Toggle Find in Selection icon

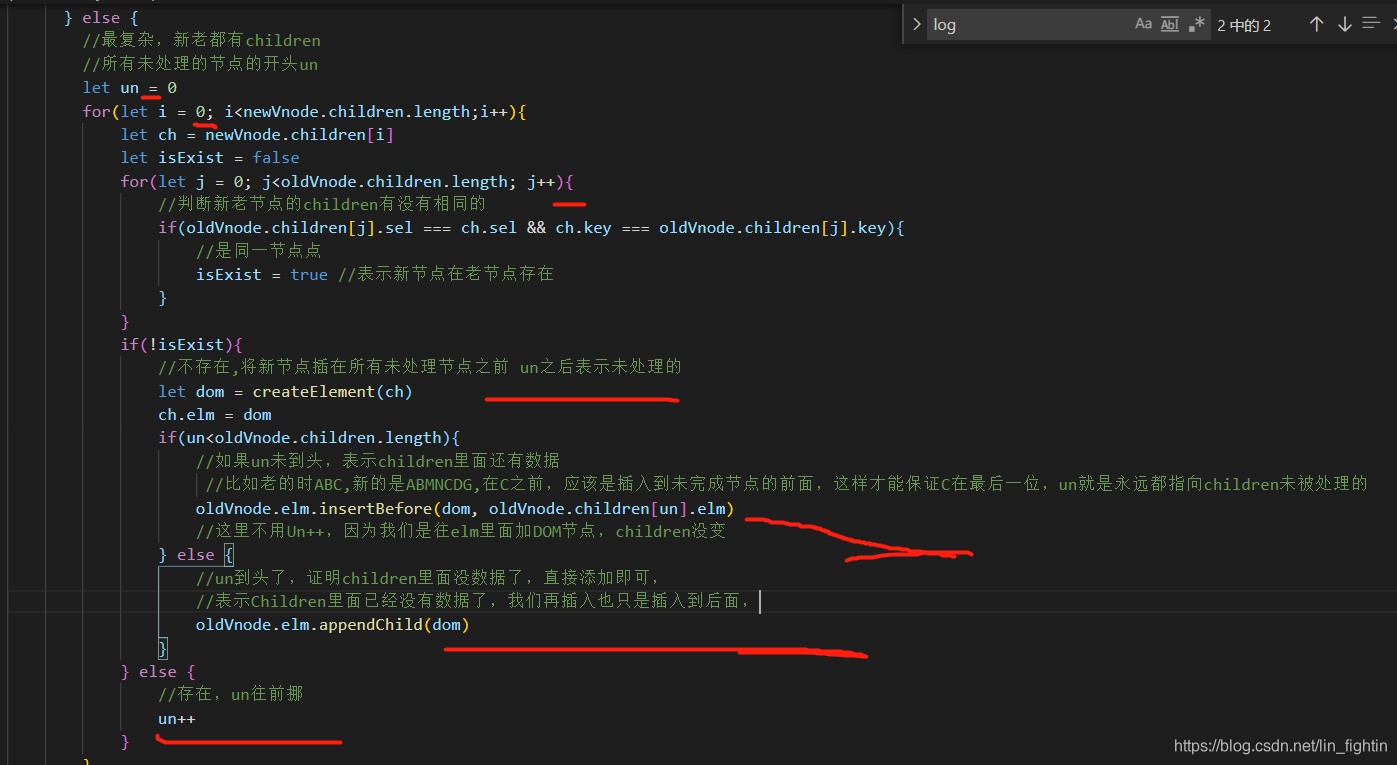coord(1371,24)
